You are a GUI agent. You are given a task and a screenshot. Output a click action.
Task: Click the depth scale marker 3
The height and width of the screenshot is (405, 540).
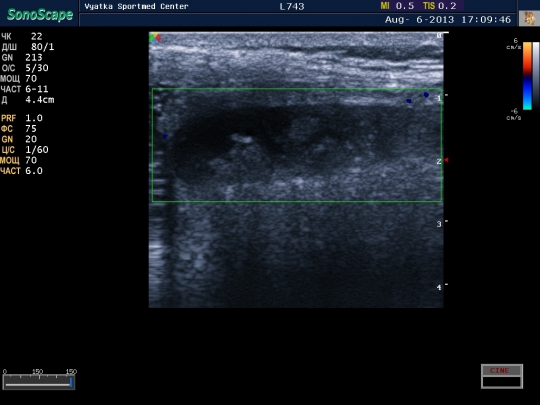coord(439,224)
